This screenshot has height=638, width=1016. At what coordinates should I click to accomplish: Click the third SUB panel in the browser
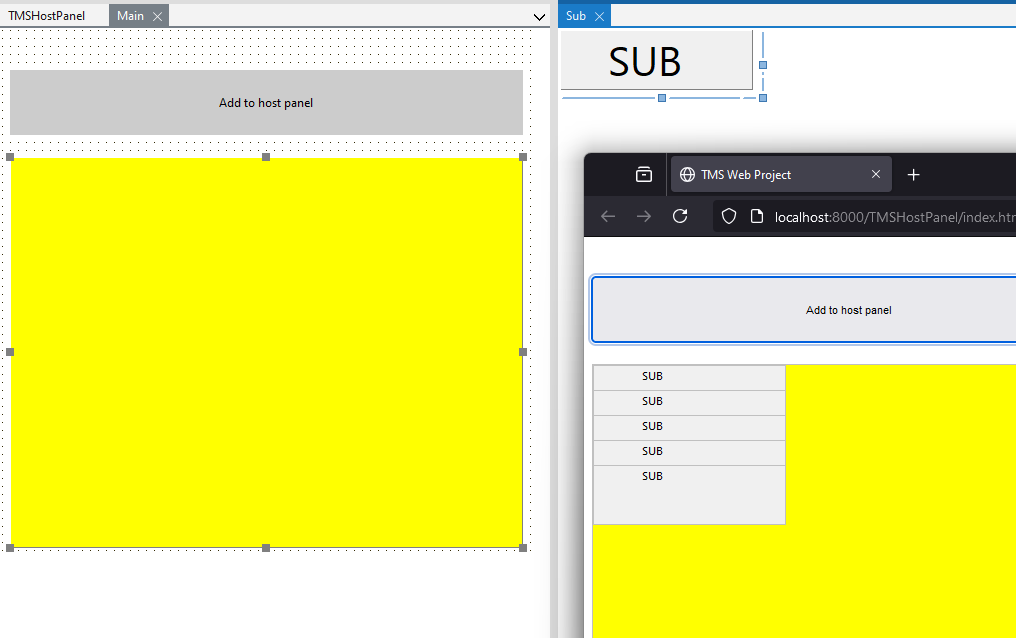[x=689, y=427]
